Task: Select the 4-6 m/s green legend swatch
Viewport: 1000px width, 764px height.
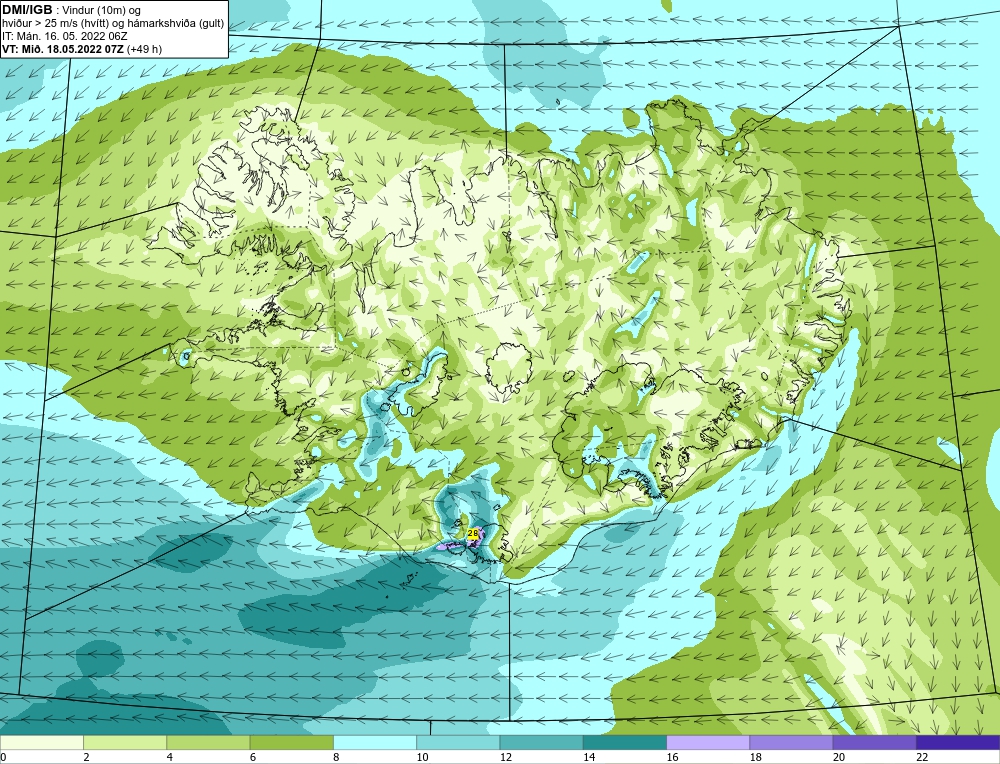Action: pyautogui.click(x=208, y=742)
